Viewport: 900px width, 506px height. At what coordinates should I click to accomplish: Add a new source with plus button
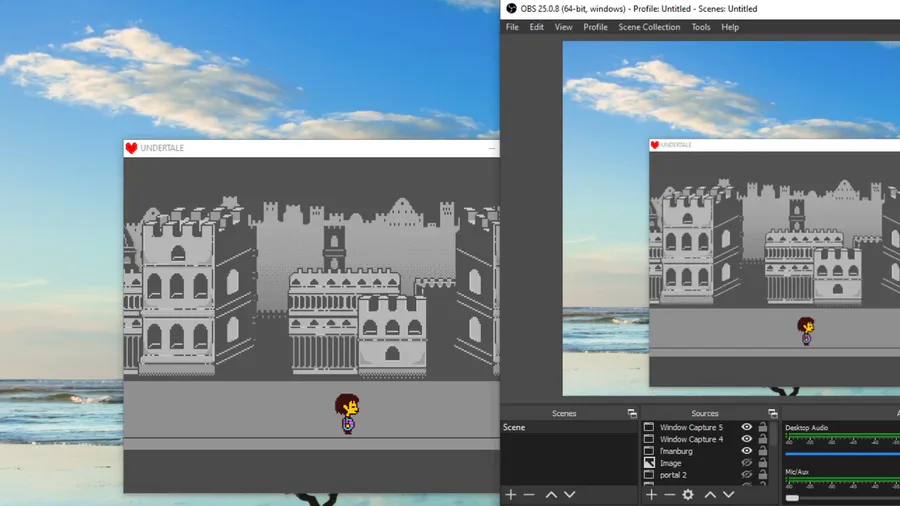651,495
